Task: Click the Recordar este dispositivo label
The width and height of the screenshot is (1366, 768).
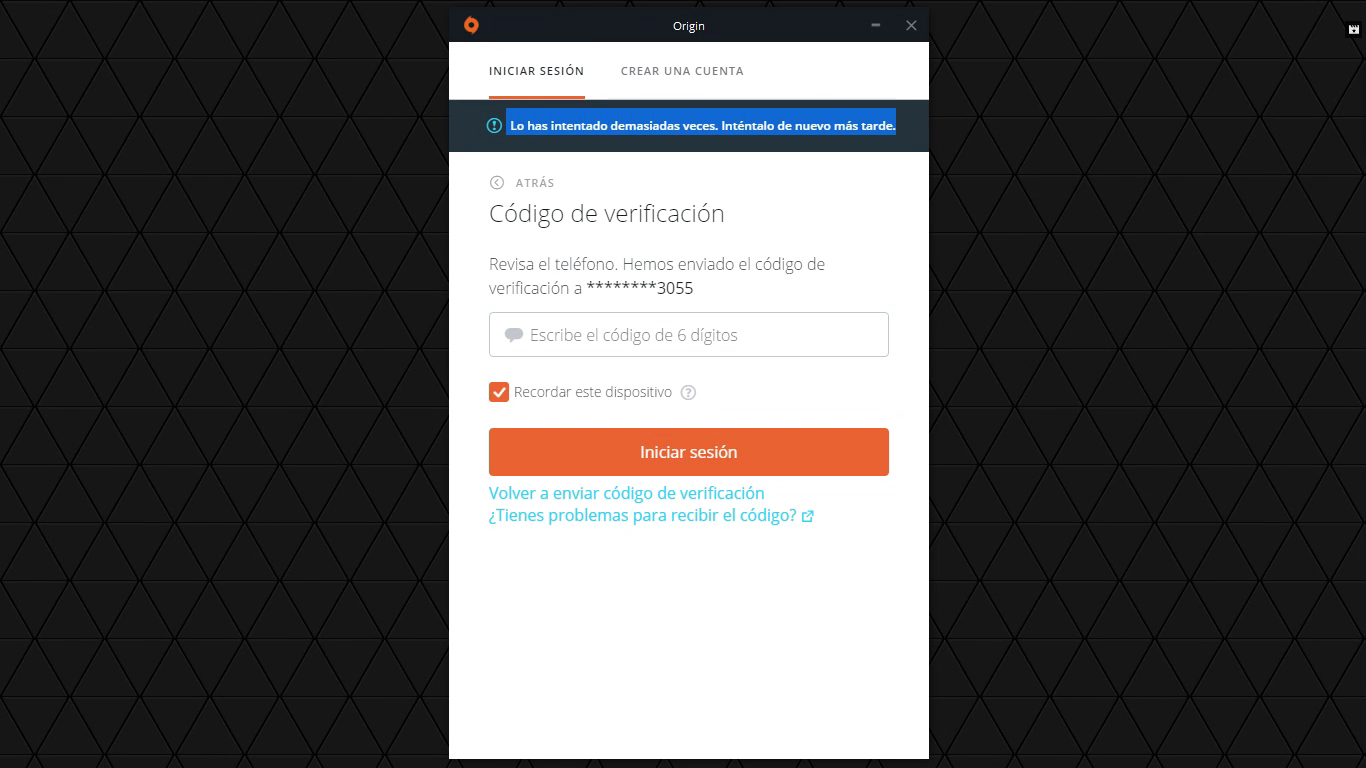Action: tap(593, 392)
